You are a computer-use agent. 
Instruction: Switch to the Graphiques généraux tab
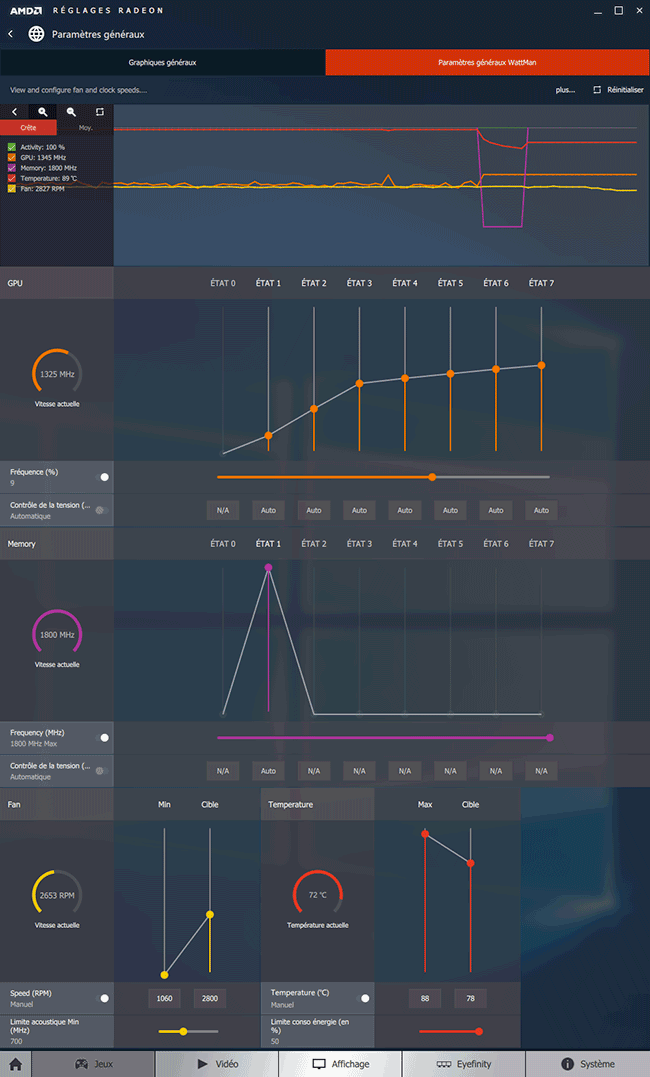(162, 62)
